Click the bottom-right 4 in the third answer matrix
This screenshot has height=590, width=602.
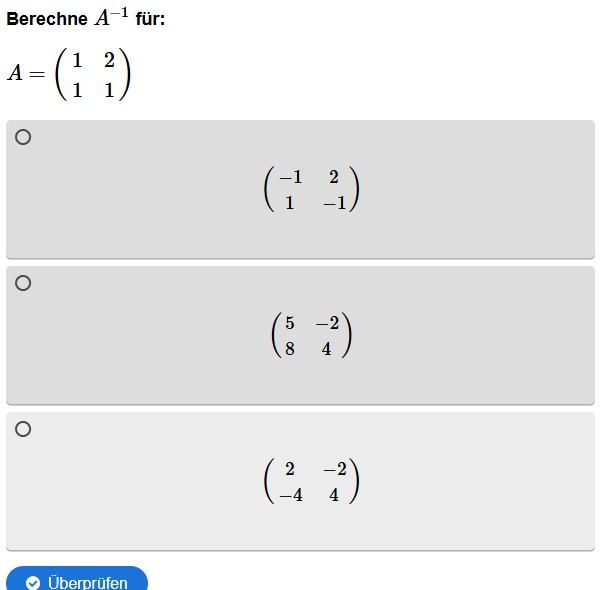point(334,495)
